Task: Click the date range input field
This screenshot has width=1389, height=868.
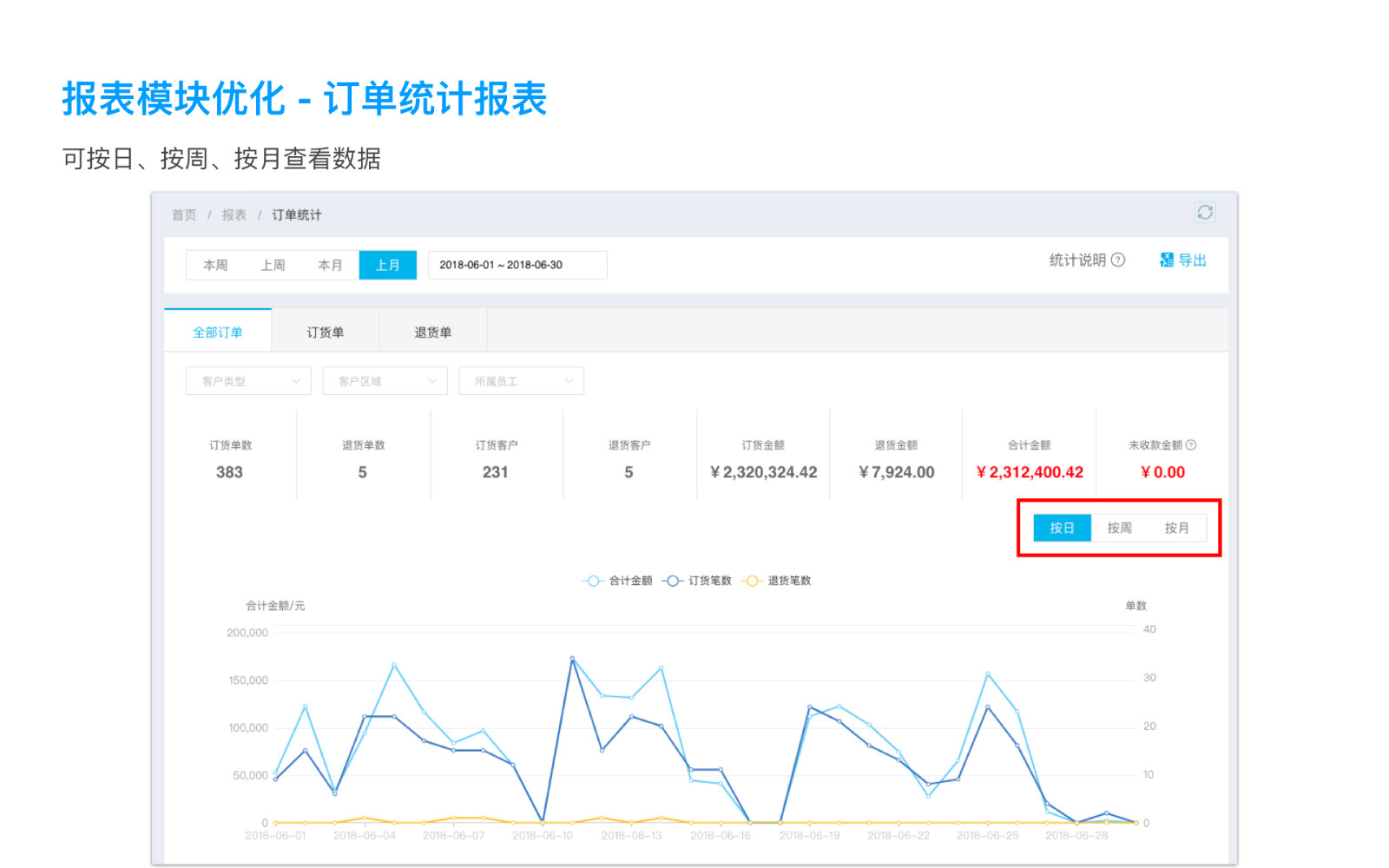Action: [x=517, y=266]
